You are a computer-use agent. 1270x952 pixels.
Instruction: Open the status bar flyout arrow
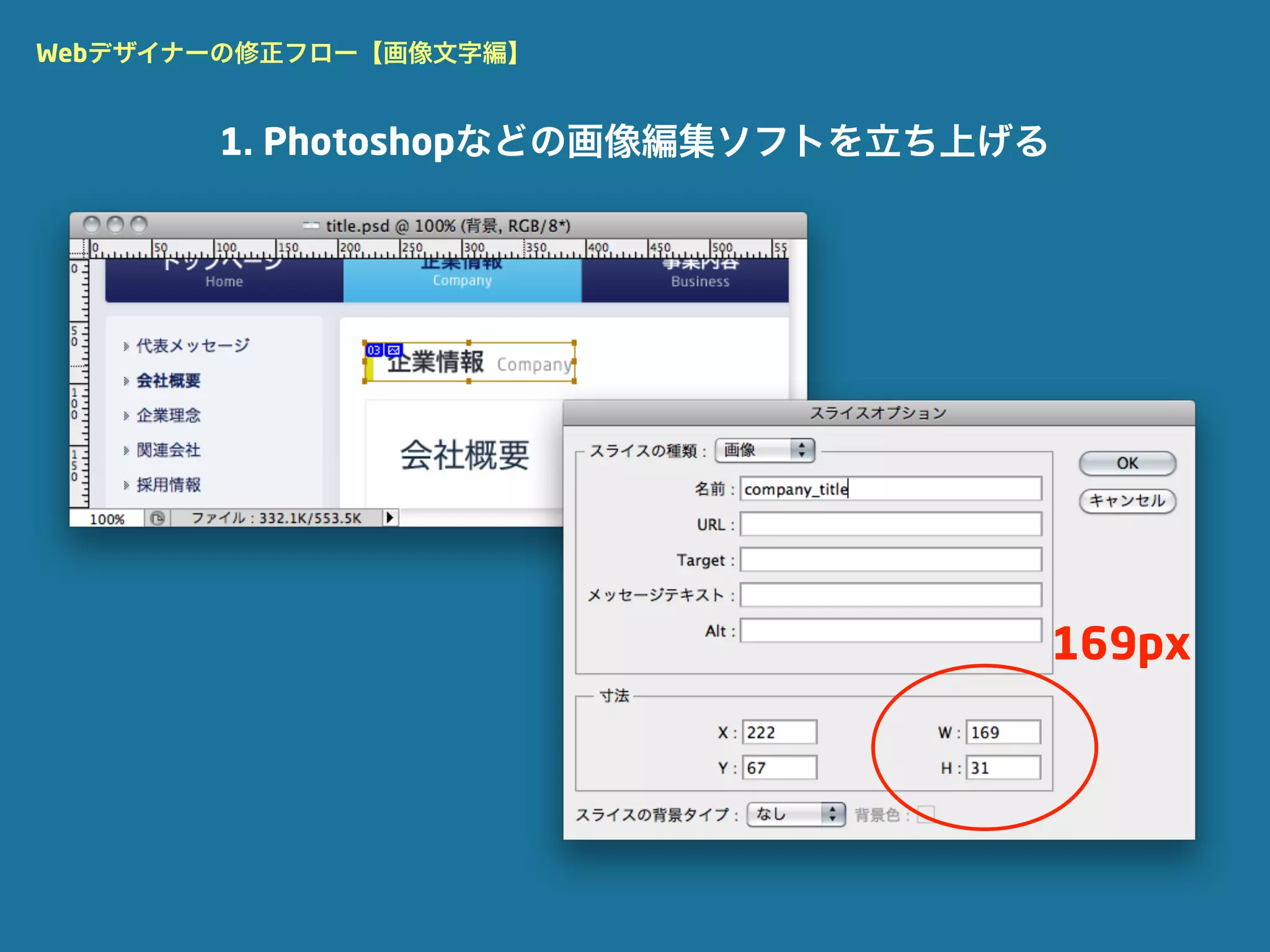(389, 518)
